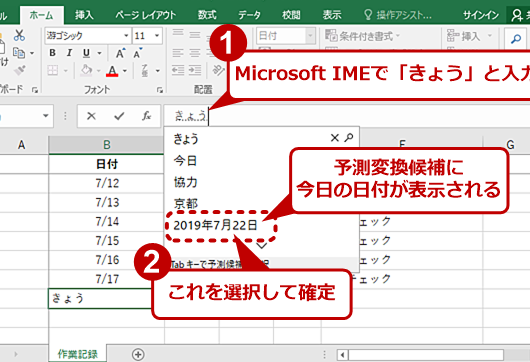
Task: Select column A header
Action: 22,145
